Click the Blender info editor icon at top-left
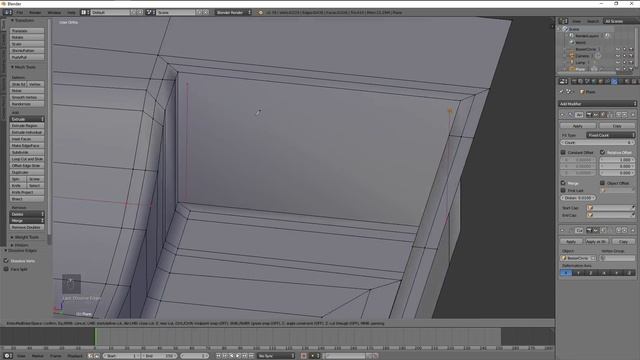 coord(8,12)
